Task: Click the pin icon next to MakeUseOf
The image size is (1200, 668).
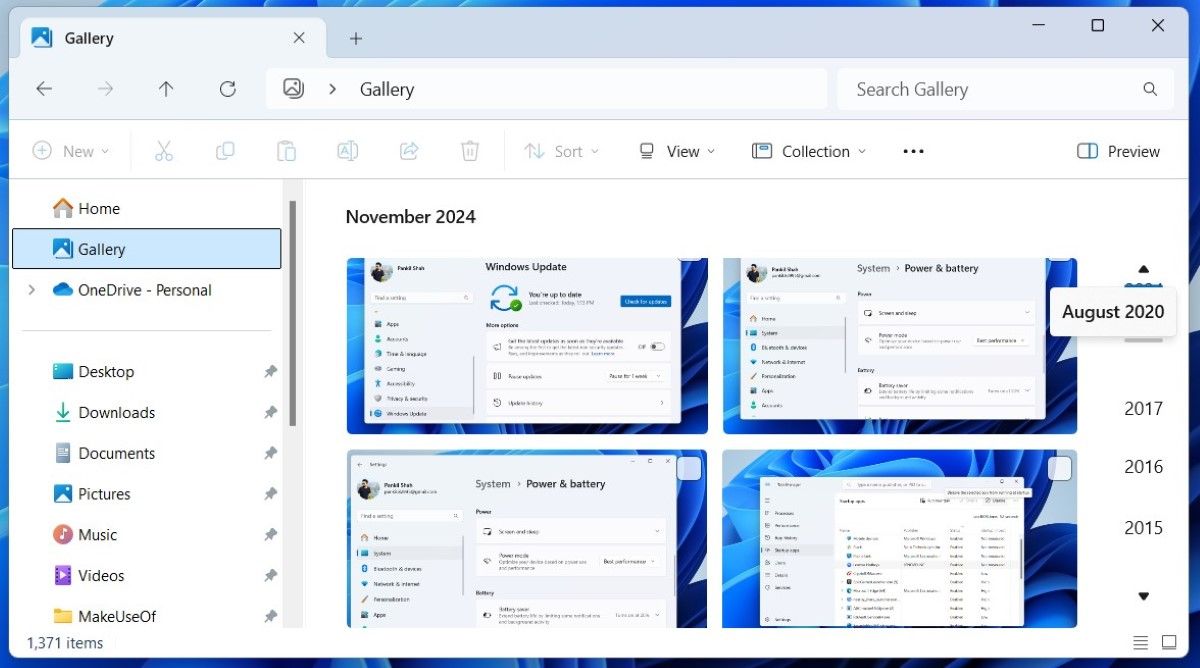Action: pos(270,616)
